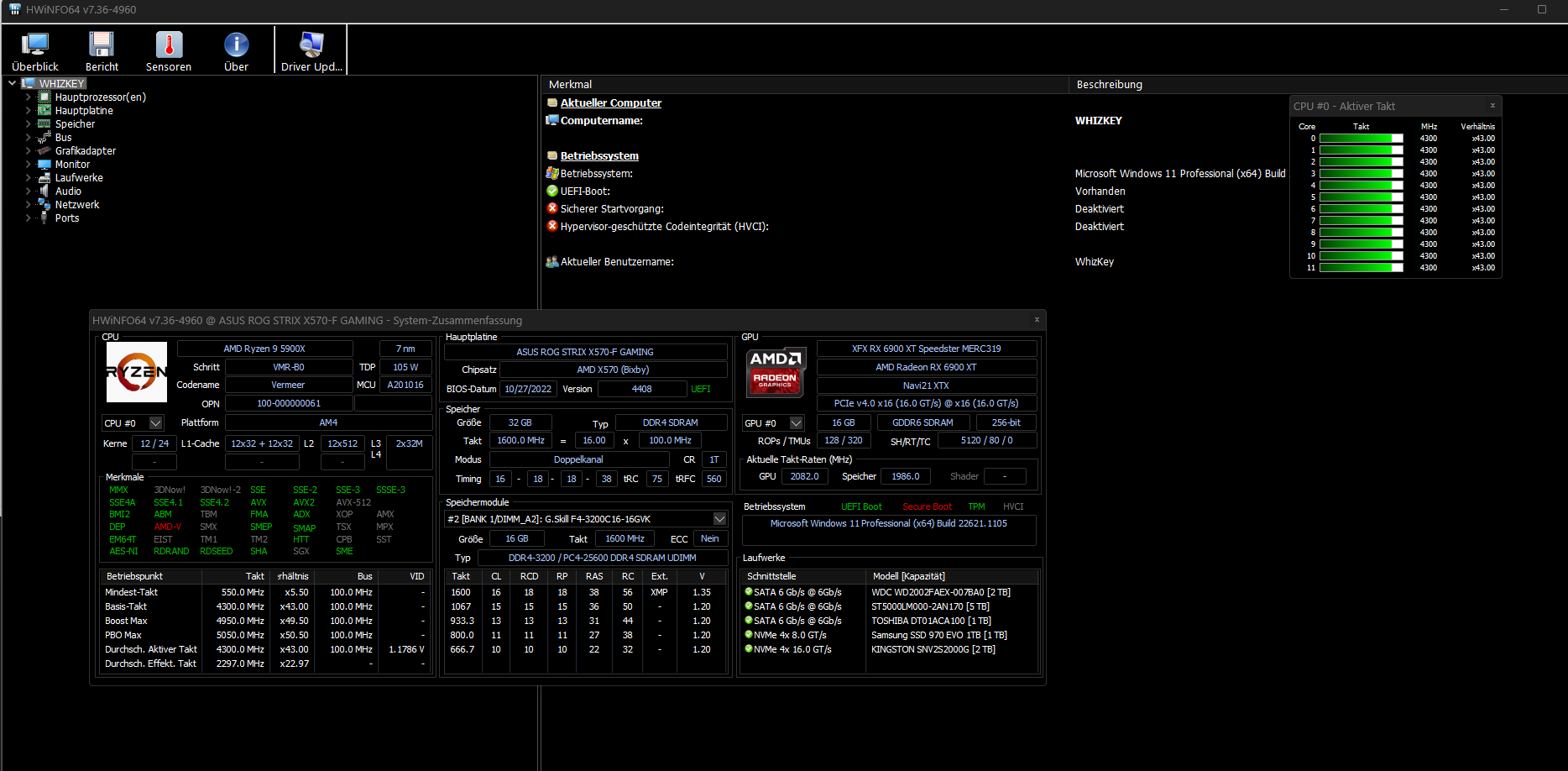Screen dimensions: 1568x771
Task: Click the Hauptplatine board icon
Action: coord(44,110)
